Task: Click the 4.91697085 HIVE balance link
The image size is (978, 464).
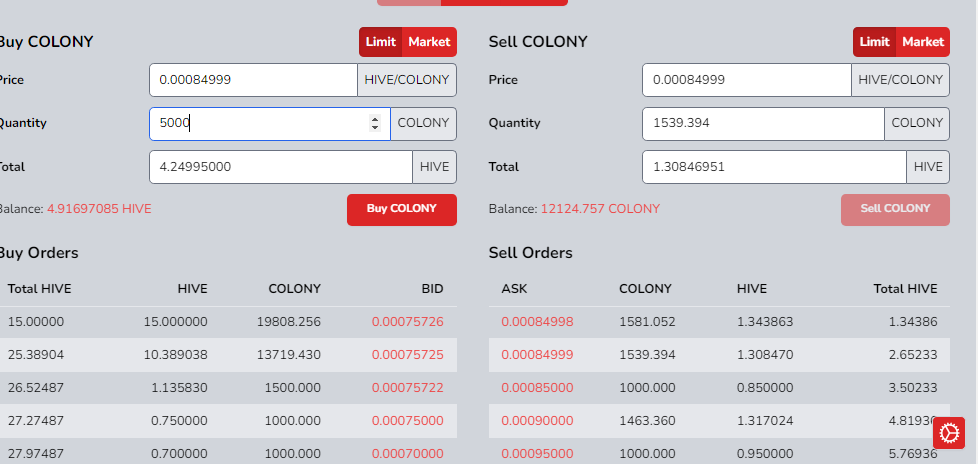Action: 99,209
